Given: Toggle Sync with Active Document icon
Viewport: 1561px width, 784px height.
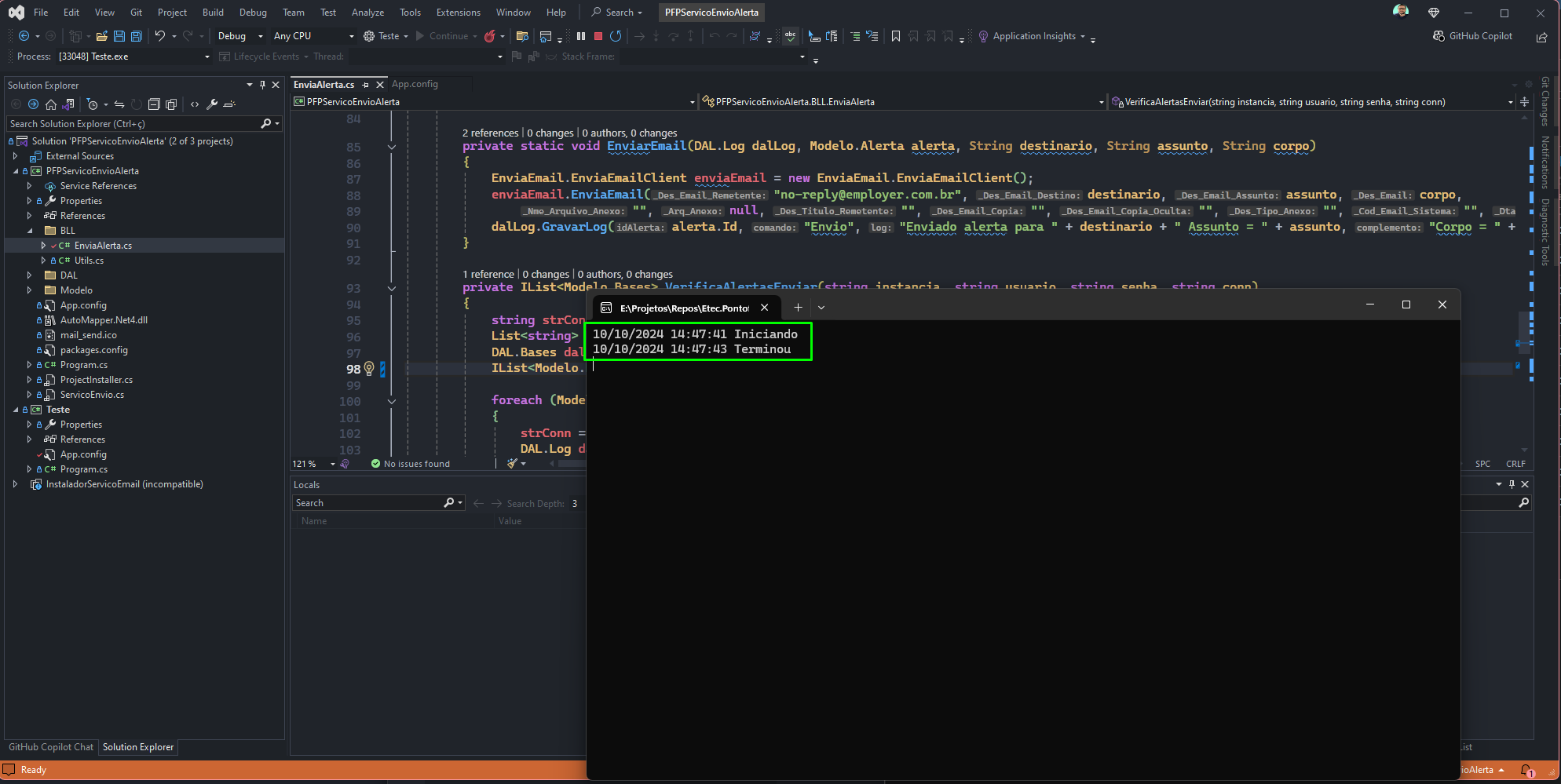Looking at the screenshot, I should [x=119, y=104].
